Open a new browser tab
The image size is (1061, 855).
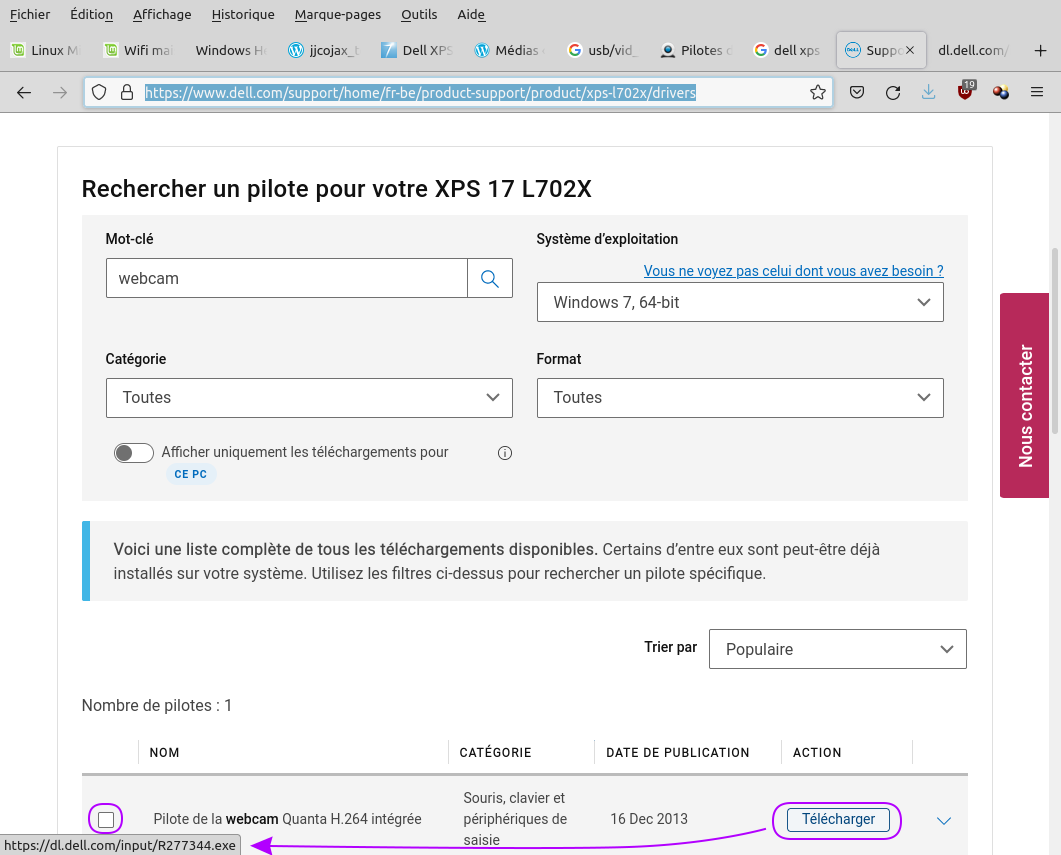pyautogui.click(x=1040, y=50)
